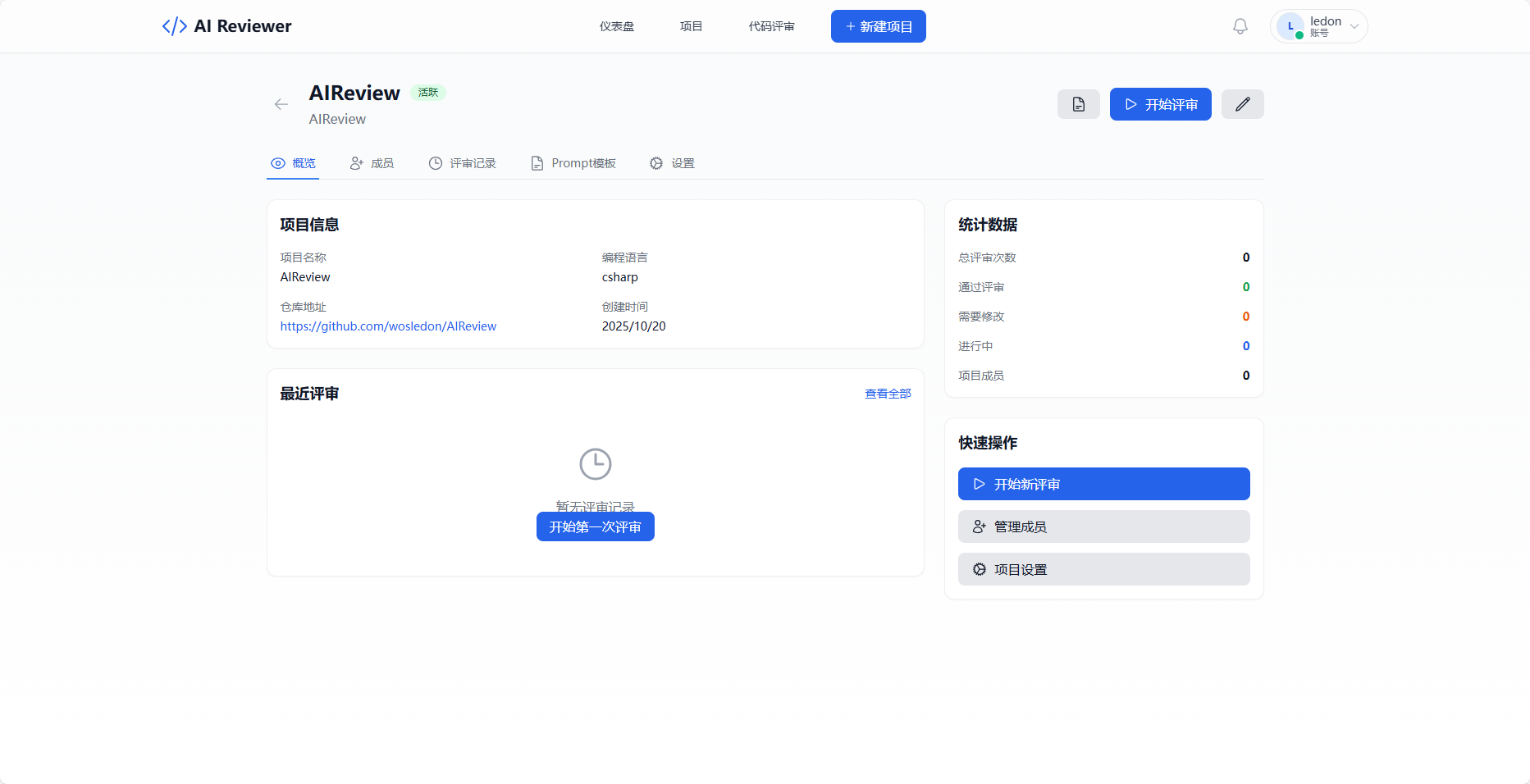
Task: Open the 代码评审 navigation item
Action: [772, 26]
